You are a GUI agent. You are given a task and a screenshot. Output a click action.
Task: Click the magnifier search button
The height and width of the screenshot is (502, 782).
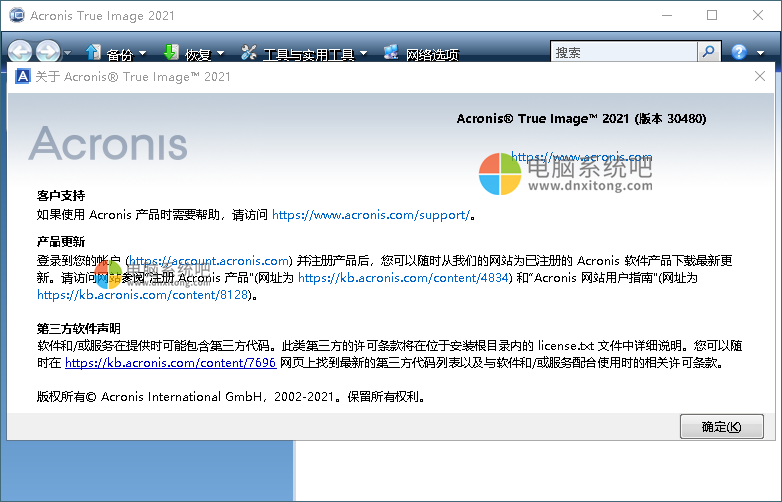click(709, 52)
